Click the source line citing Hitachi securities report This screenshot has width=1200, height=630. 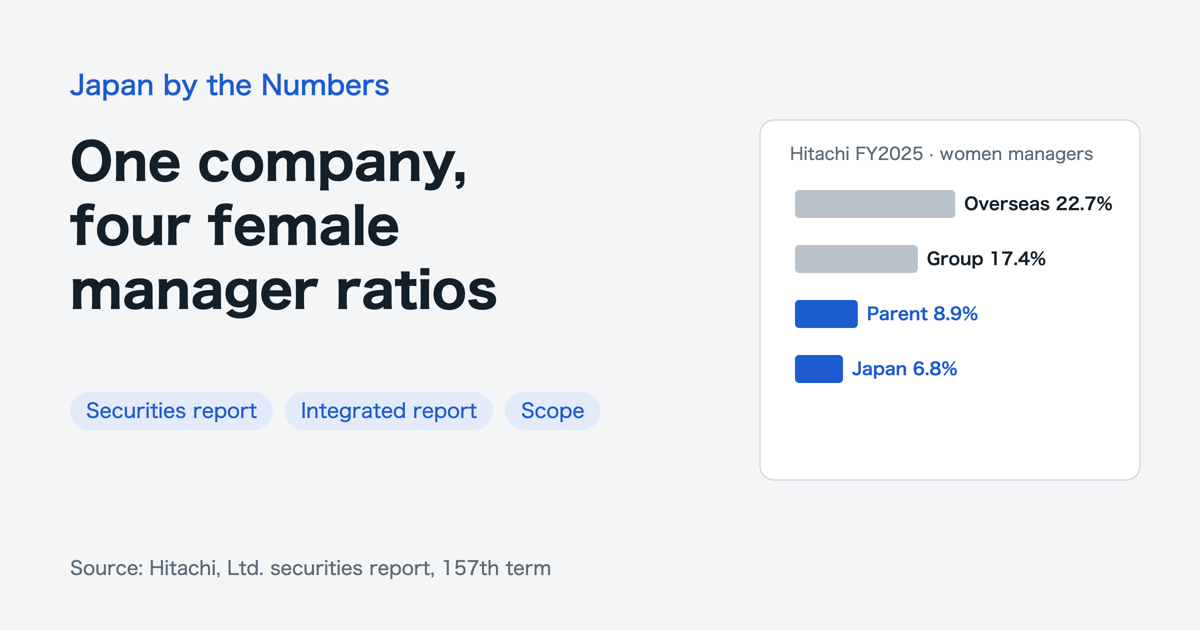point(310,568)
